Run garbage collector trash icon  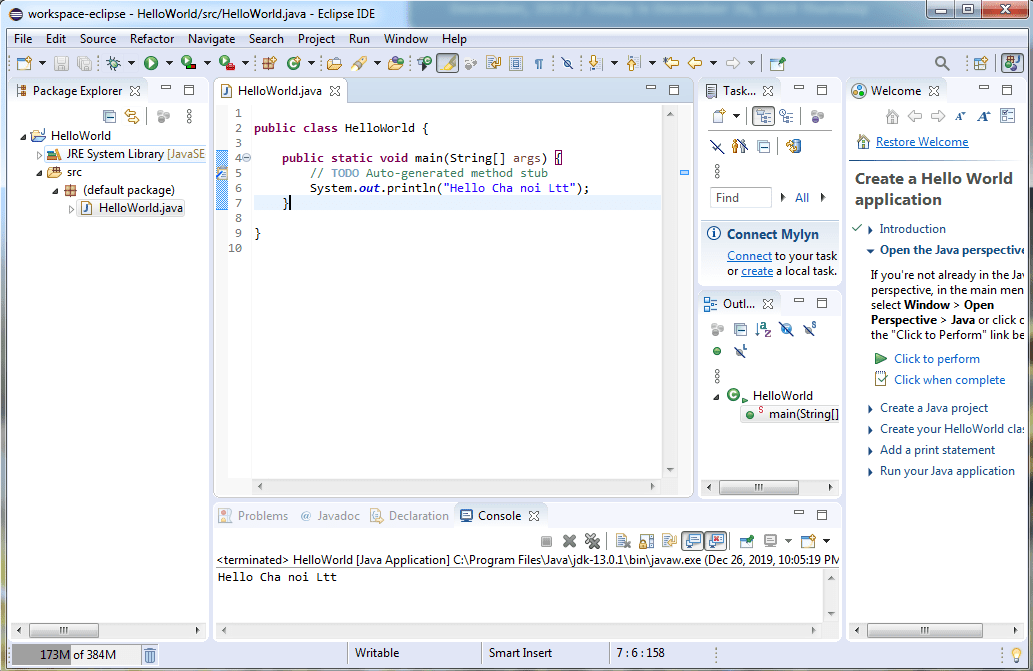coord(150,655)
